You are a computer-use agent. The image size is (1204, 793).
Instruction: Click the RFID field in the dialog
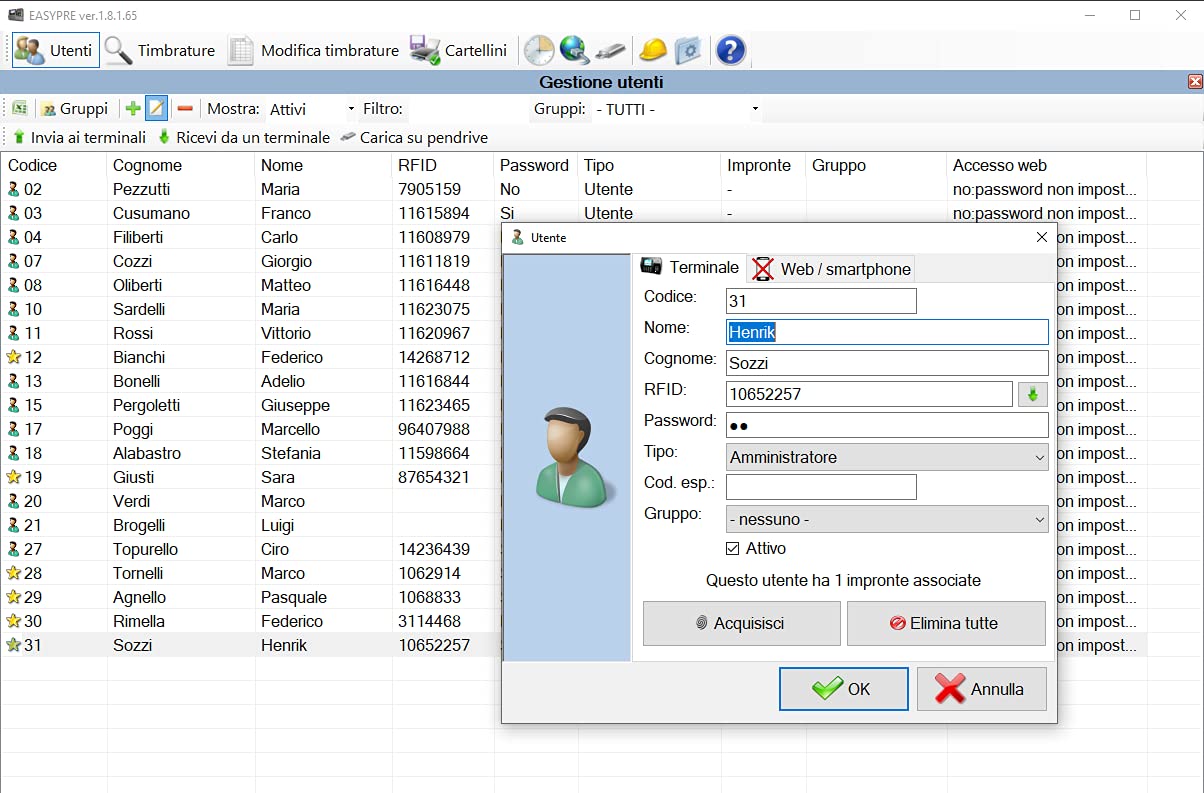pyautogui.click(x=869, y=394)
